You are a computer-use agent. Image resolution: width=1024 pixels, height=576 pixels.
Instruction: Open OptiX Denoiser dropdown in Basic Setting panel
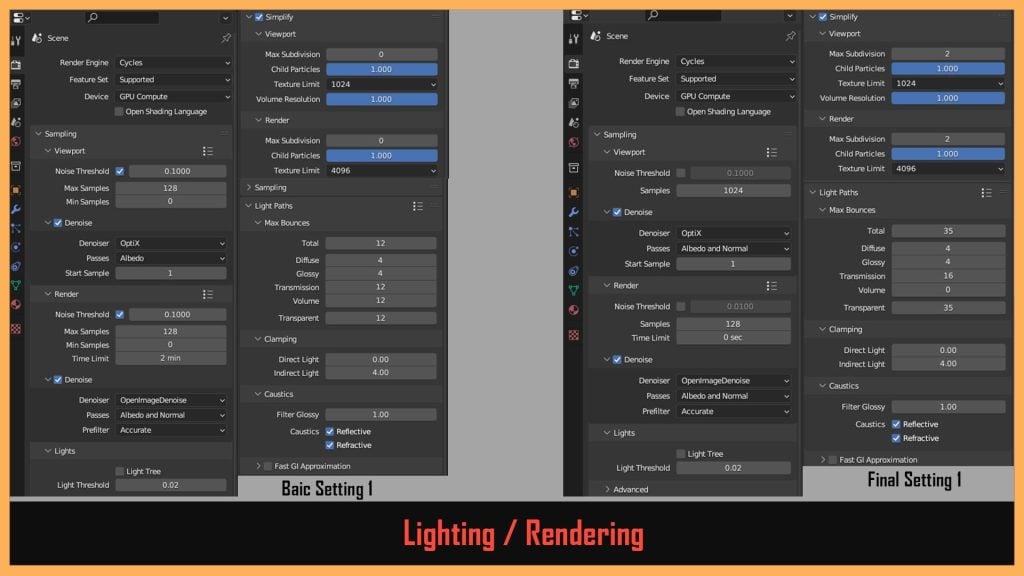tap(171, 243)
